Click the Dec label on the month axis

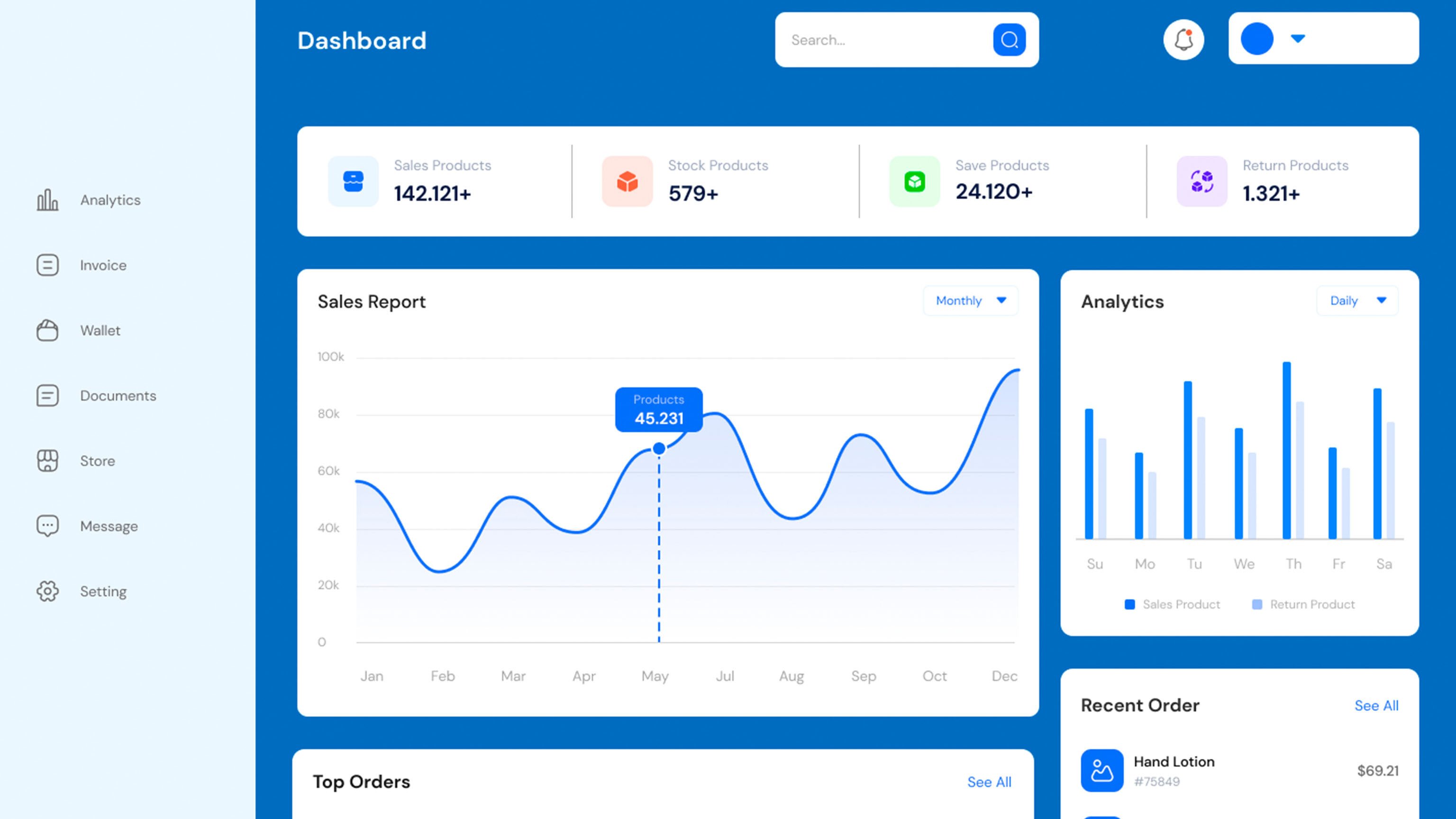pos(1004,676)
